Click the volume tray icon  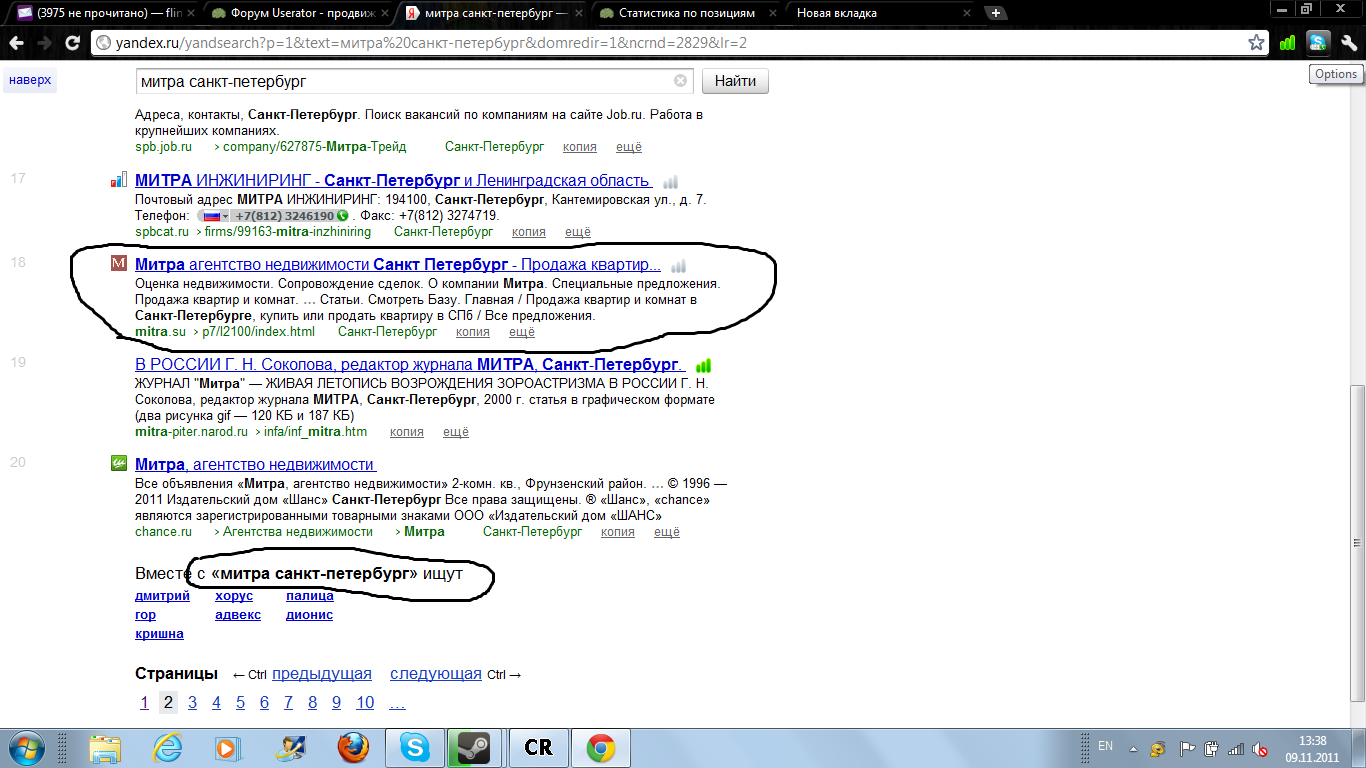(x=1262, y=748)
